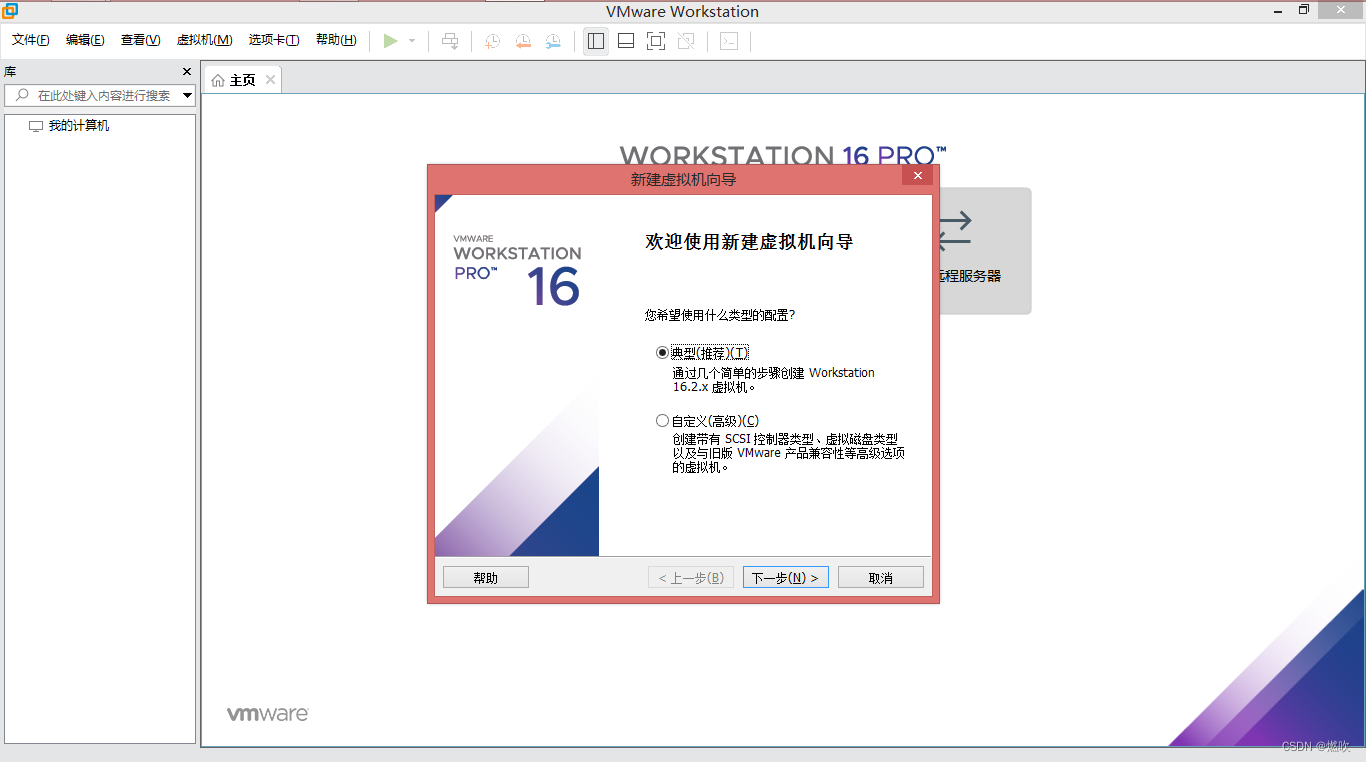Click the VMware app icon in title bar
This screenshot has height=762, width=1366.
point(8,10)
